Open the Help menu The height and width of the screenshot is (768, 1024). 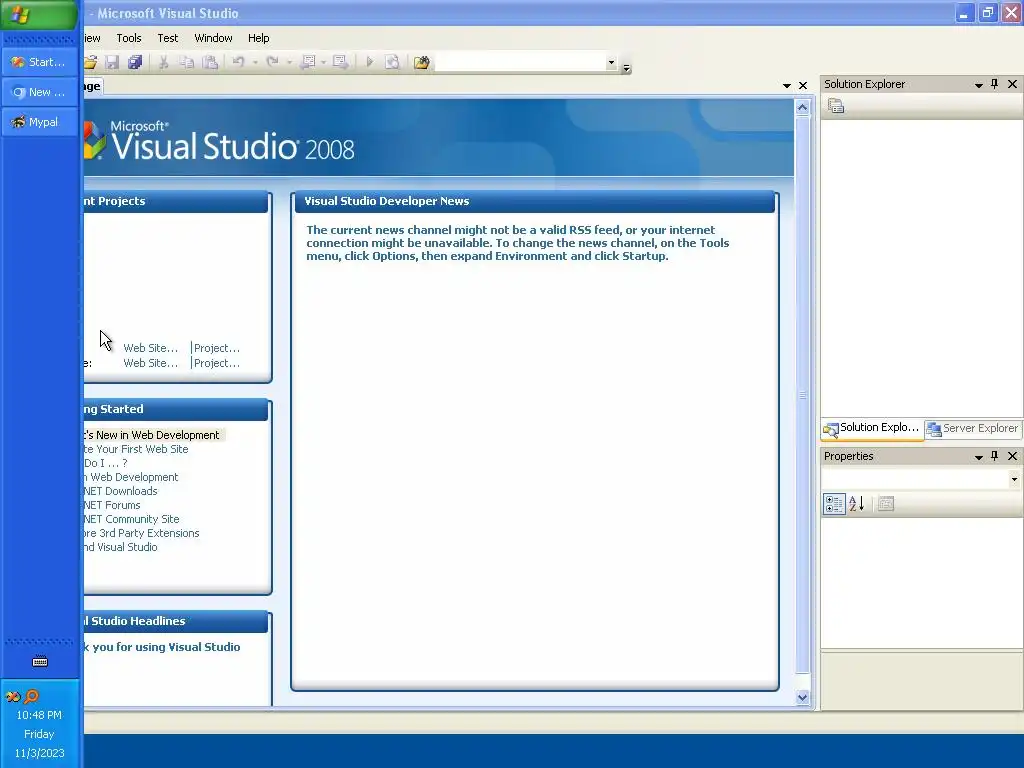coord(258,38)
